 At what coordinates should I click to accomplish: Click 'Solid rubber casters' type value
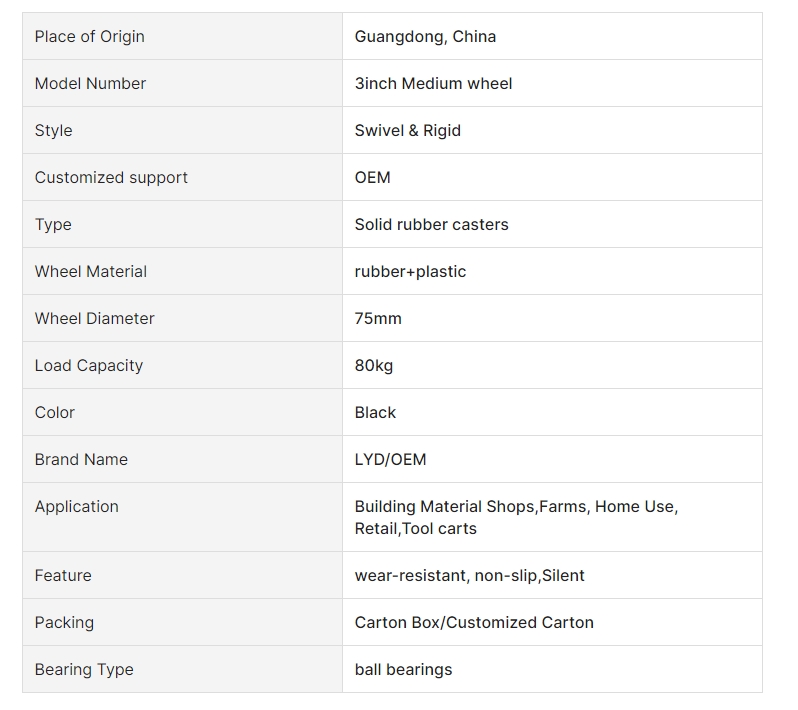coord(432,224)
